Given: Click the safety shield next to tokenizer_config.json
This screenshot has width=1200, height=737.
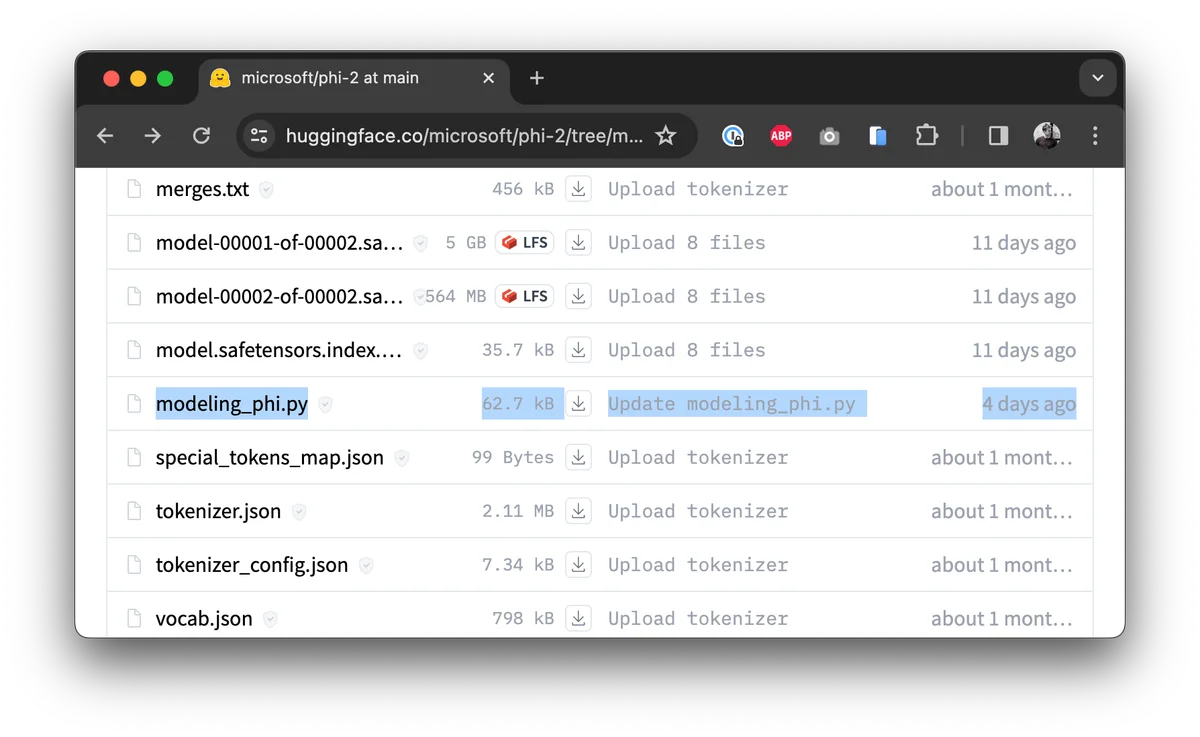Looking at the screenshot, I should point(366,565).
